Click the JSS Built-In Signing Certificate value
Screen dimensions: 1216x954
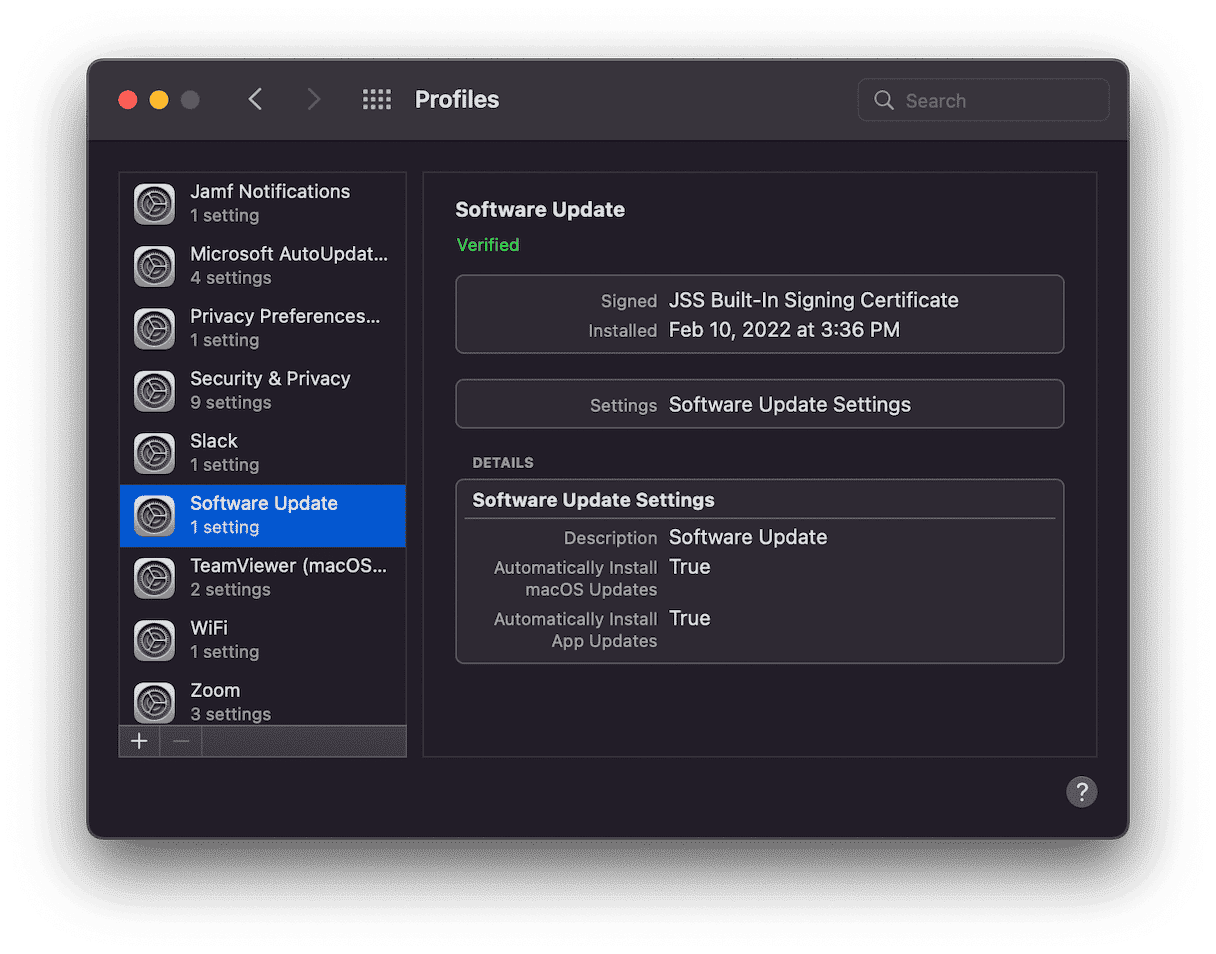[814, 300]
